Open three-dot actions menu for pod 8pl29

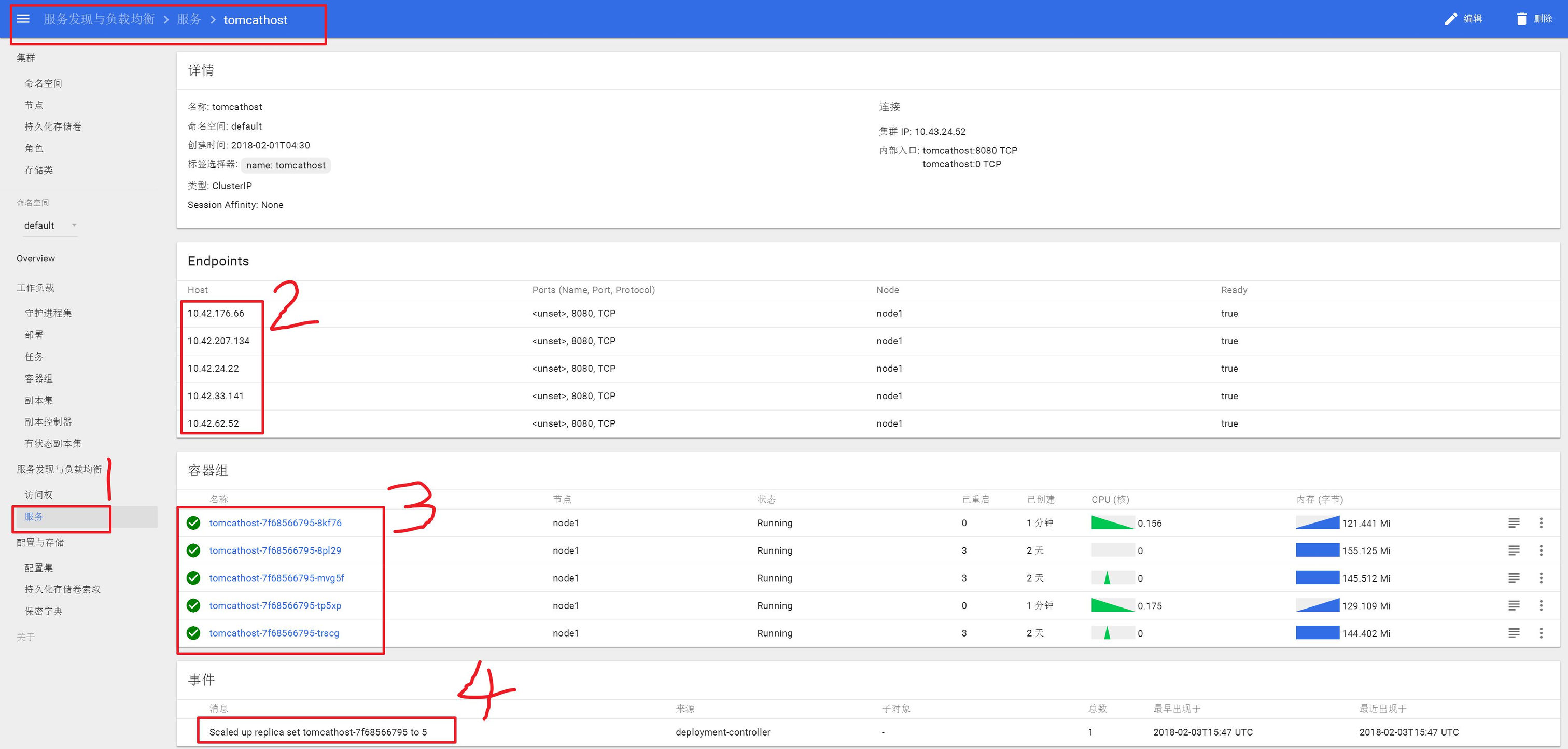pos(1541,550)
